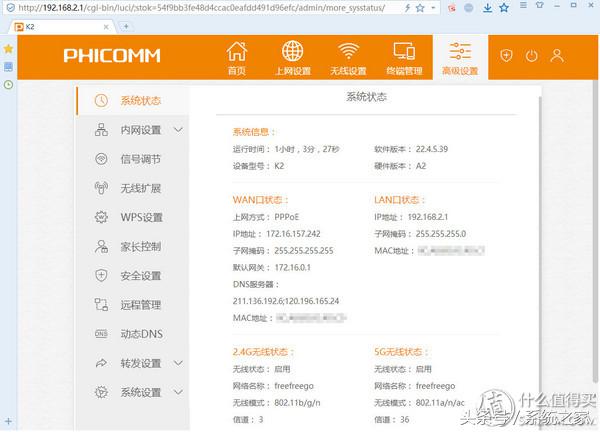Open a new browser tab with plus button

click(126, 26)
